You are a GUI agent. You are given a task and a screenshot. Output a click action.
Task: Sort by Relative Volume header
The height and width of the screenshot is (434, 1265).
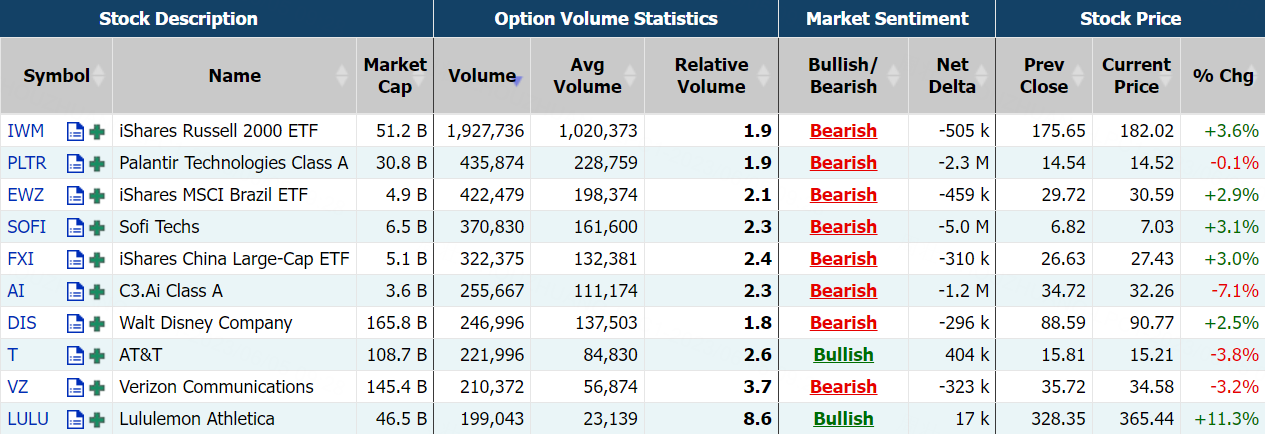point(711,75)
